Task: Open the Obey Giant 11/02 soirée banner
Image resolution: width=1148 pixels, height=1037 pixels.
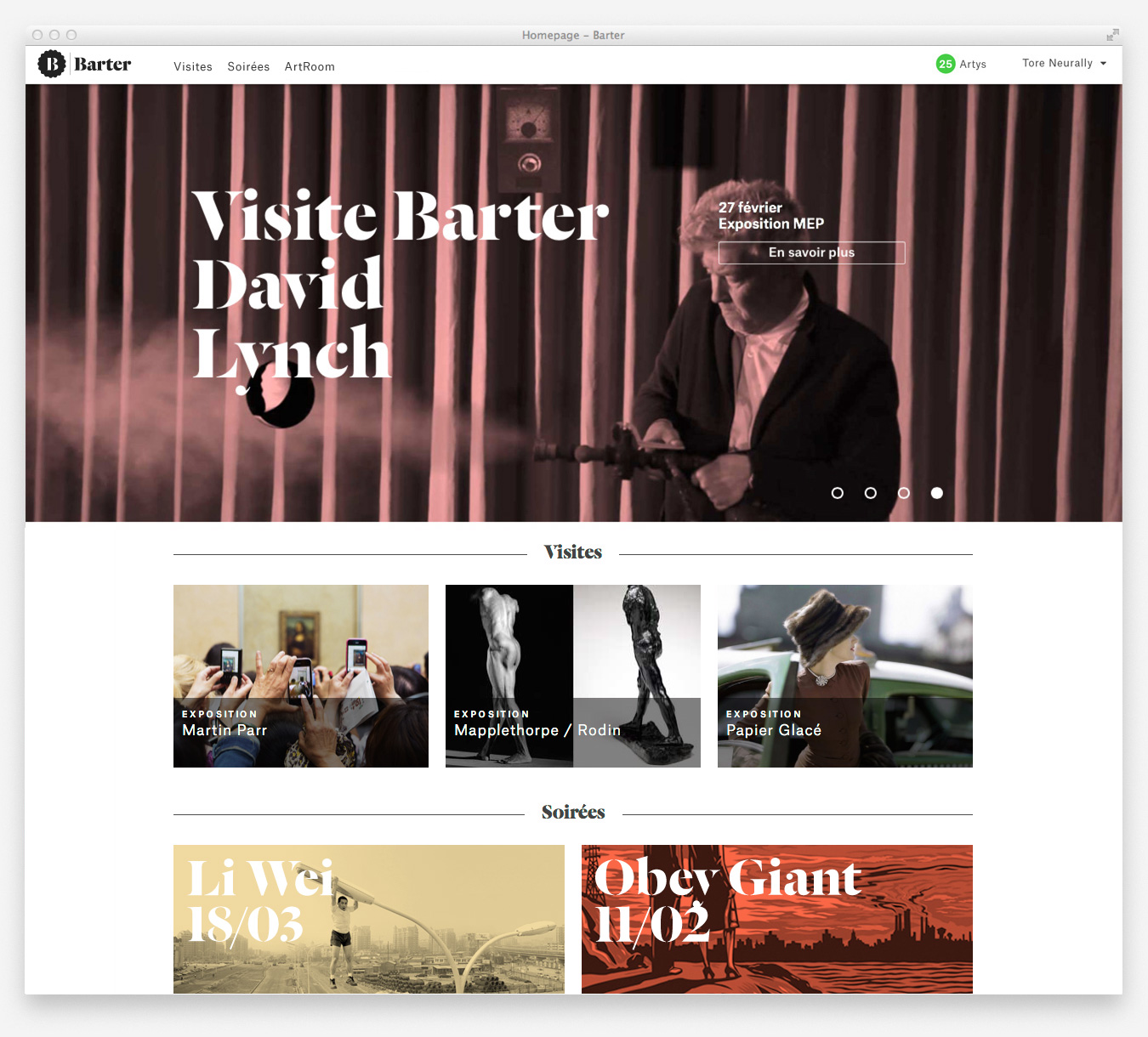Action: 777,919
